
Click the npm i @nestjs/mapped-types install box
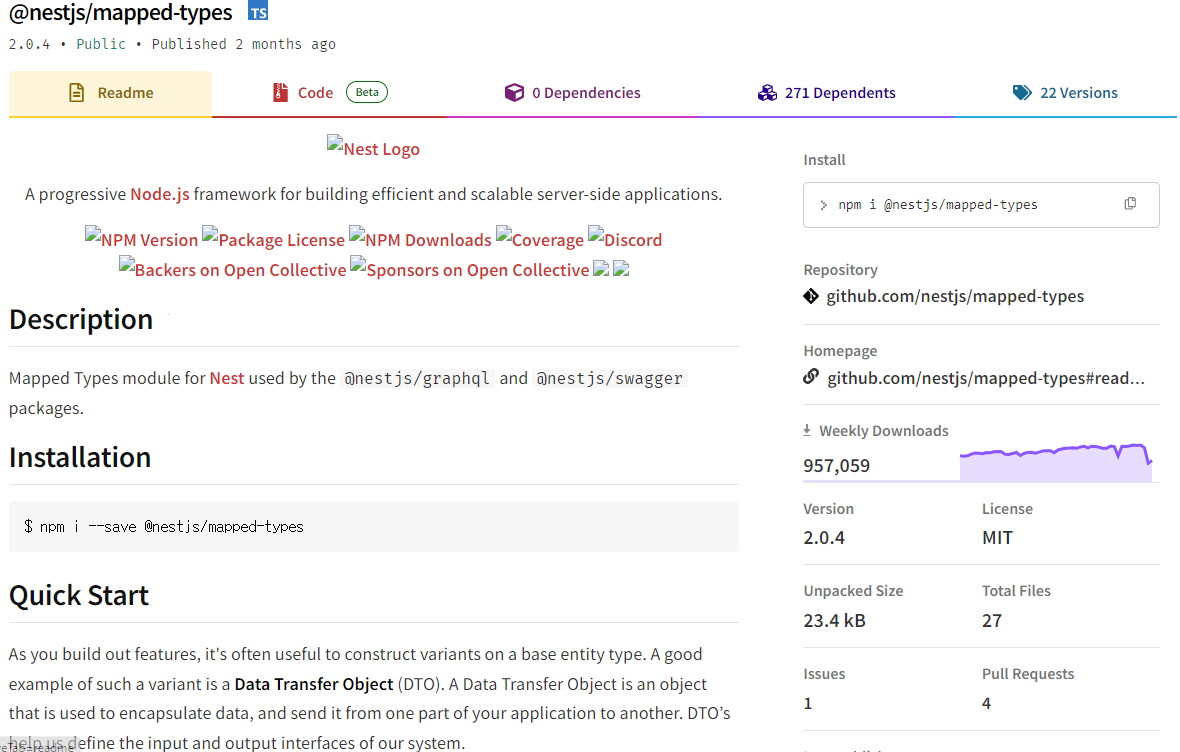pos(981,205)
